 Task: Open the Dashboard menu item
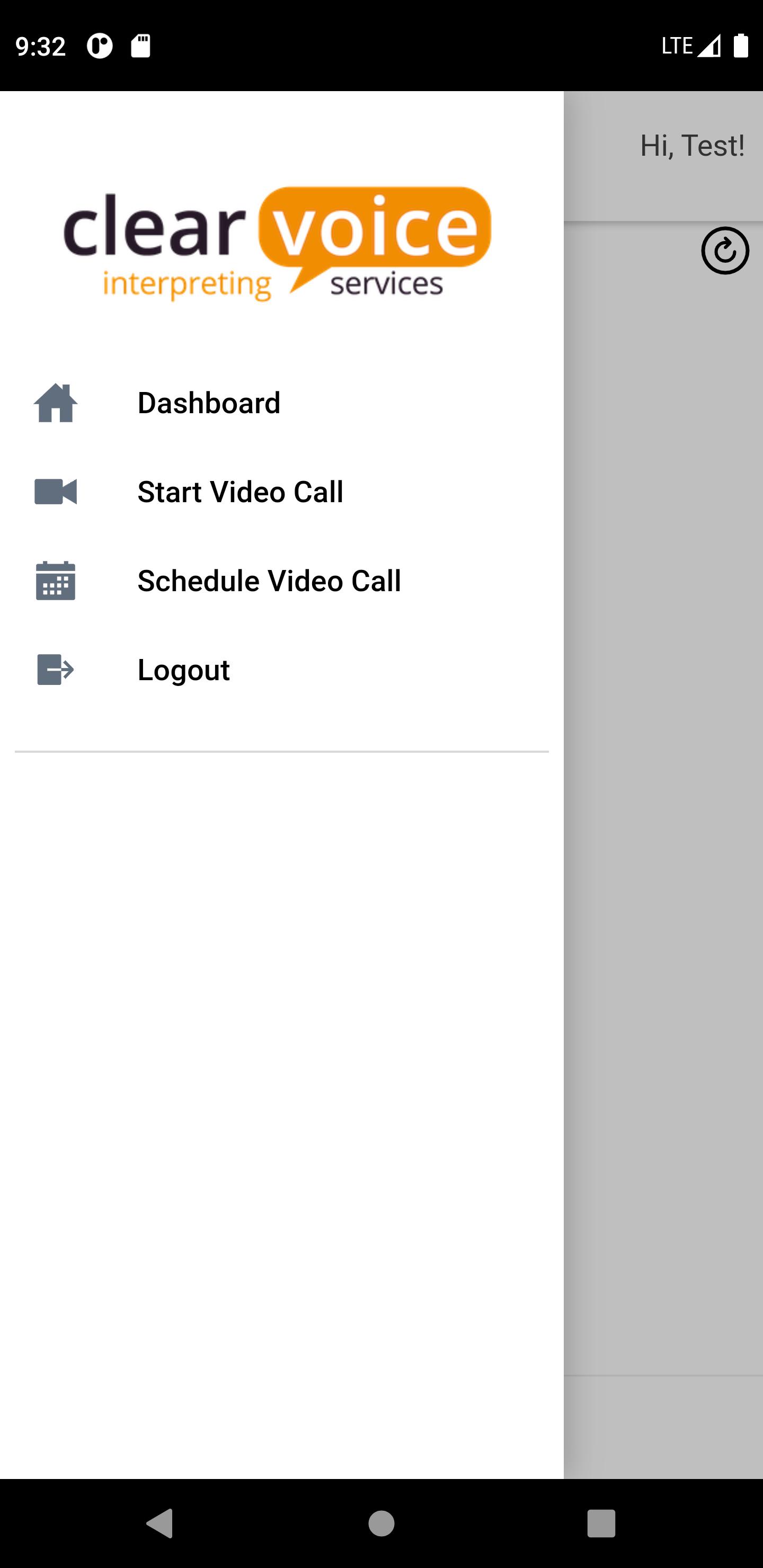click(281, 403)
